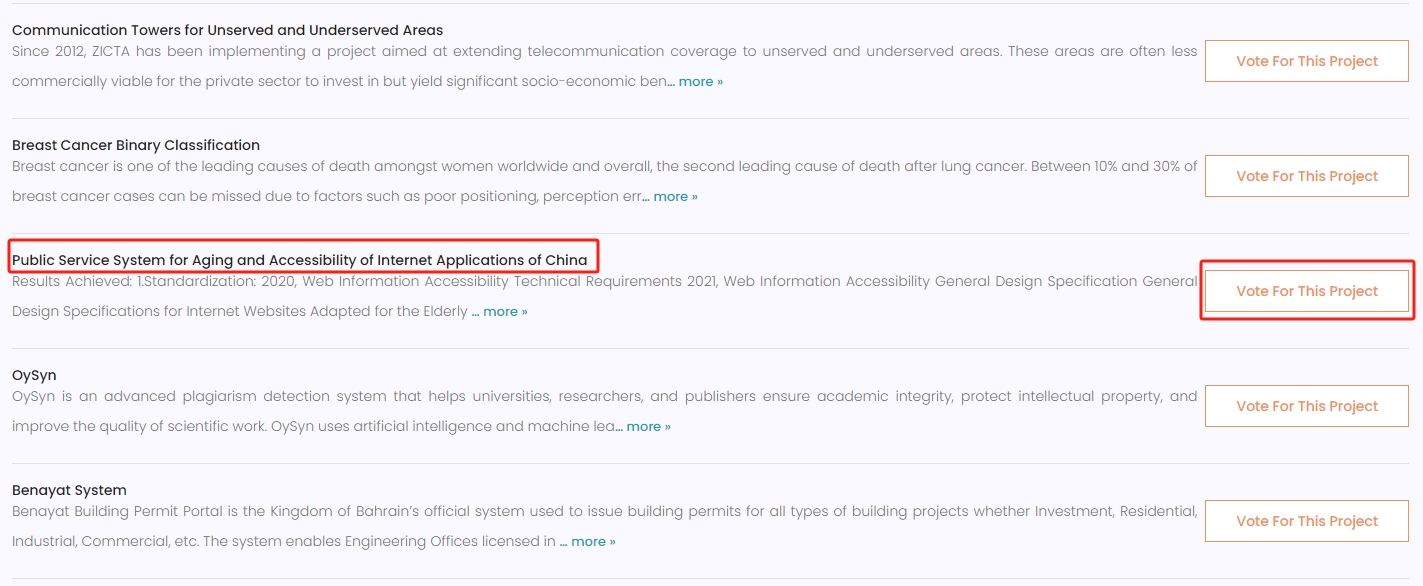Open the Communication Towers for Unserved Areas title

coord(228,30)
